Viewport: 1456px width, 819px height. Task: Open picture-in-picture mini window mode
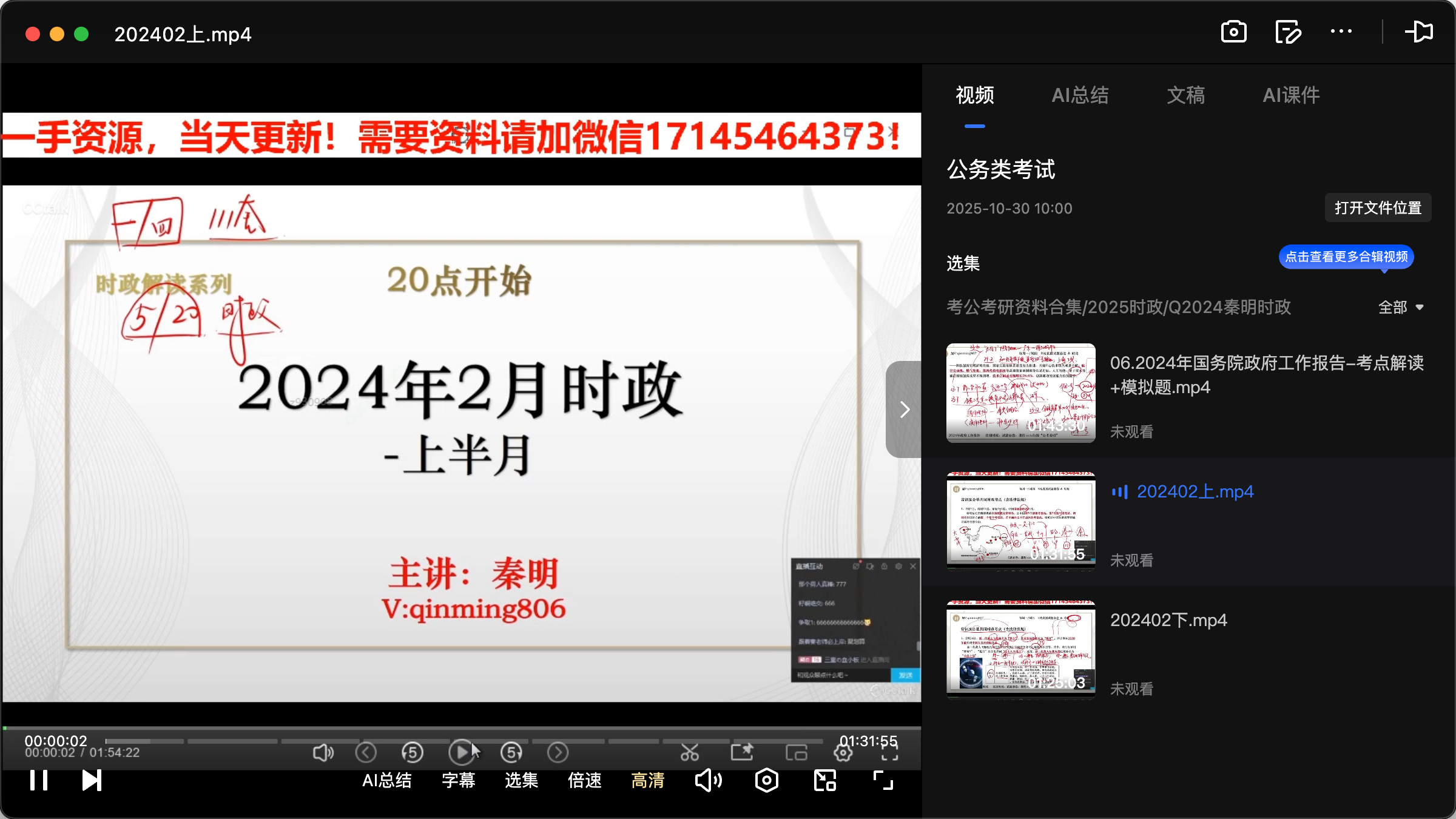(x=797, y=752)
